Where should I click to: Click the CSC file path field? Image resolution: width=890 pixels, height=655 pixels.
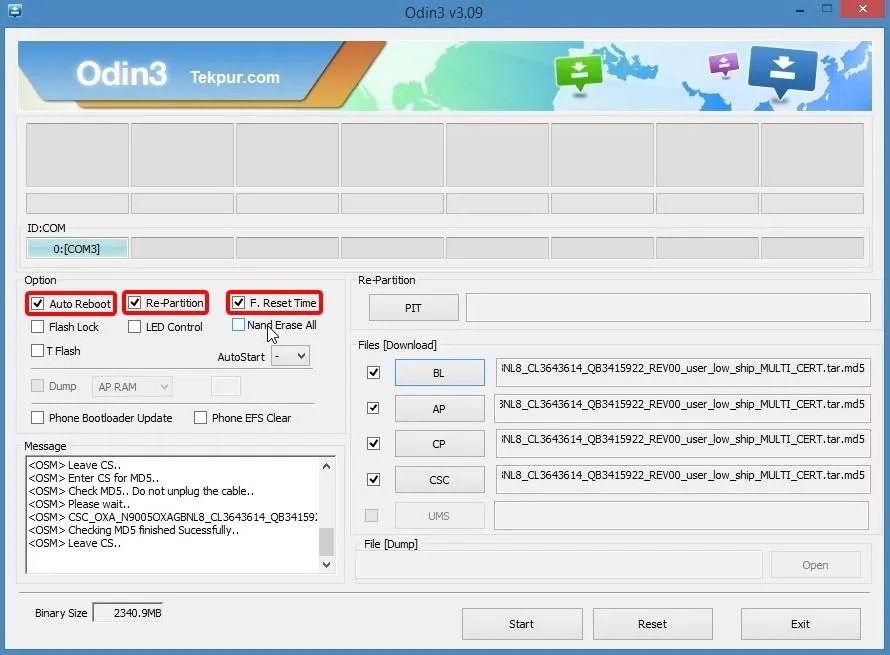point(683,480)
